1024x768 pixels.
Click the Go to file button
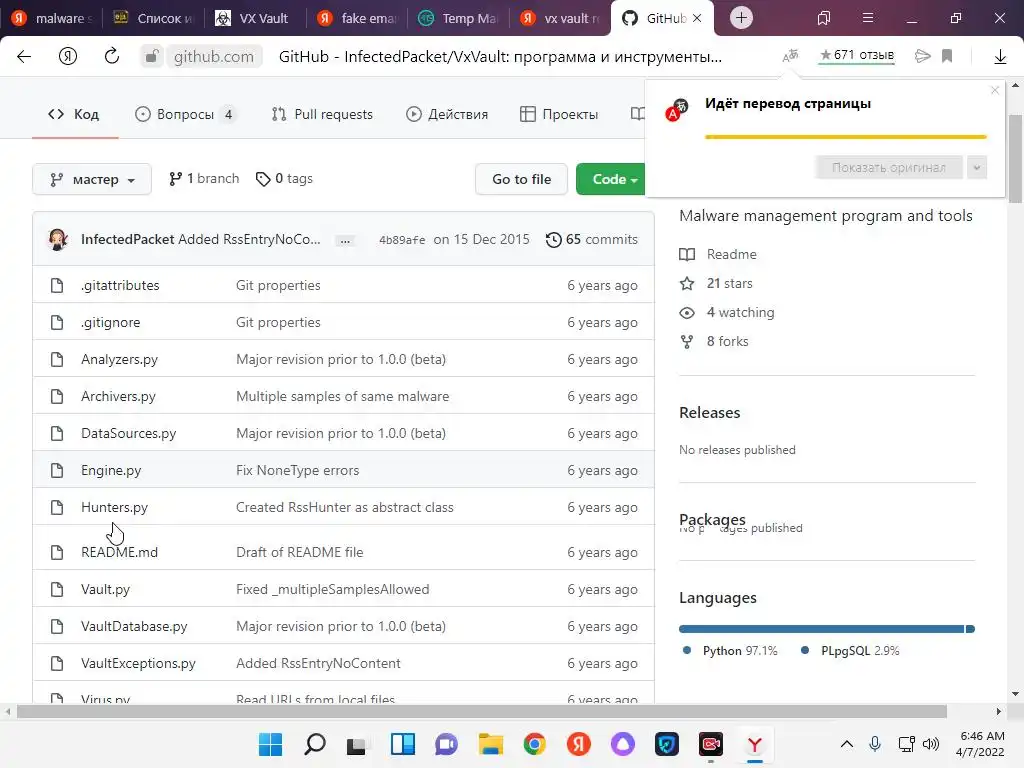click(x=521, y=179)
